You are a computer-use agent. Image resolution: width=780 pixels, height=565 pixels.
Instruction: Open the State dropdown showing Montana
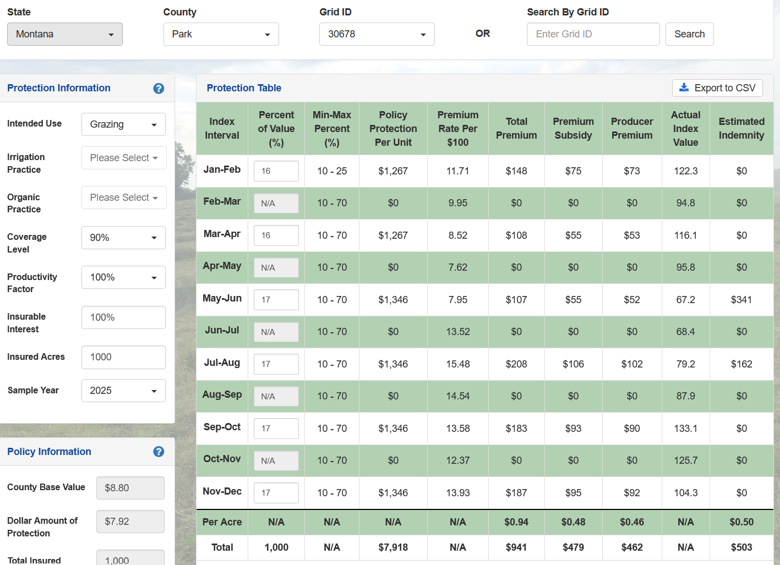[x=65, y=34]
